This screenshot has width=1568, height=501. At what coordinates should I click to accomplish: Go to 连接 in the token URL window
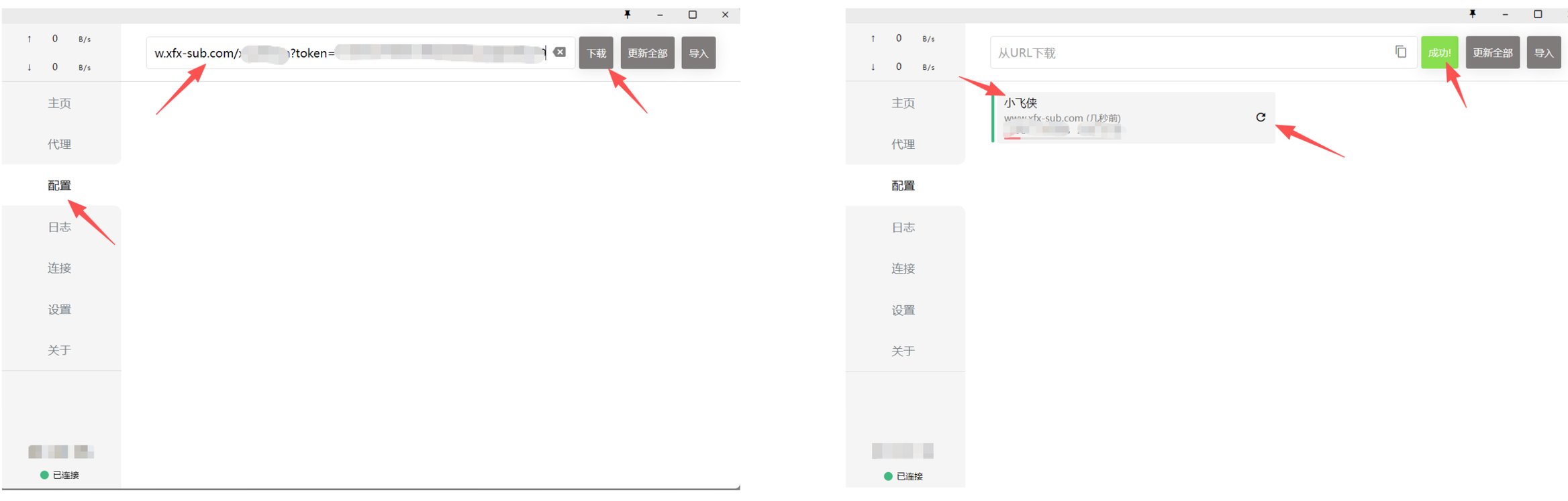click(x=59, y=268)
